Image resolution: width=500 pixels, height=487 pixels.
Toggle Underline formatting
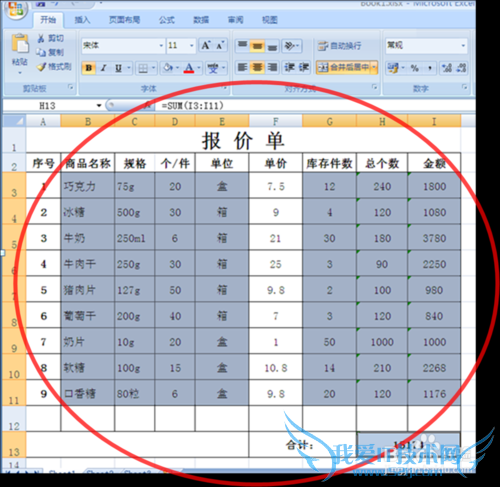point(118,68)
